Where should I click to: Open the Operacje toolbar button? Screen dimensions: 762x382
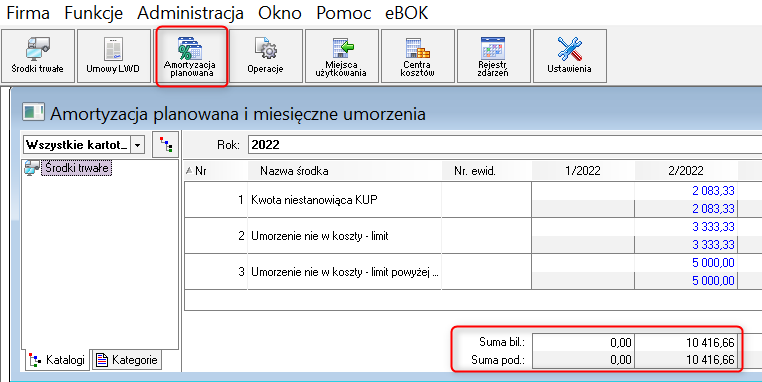[265, 56]
